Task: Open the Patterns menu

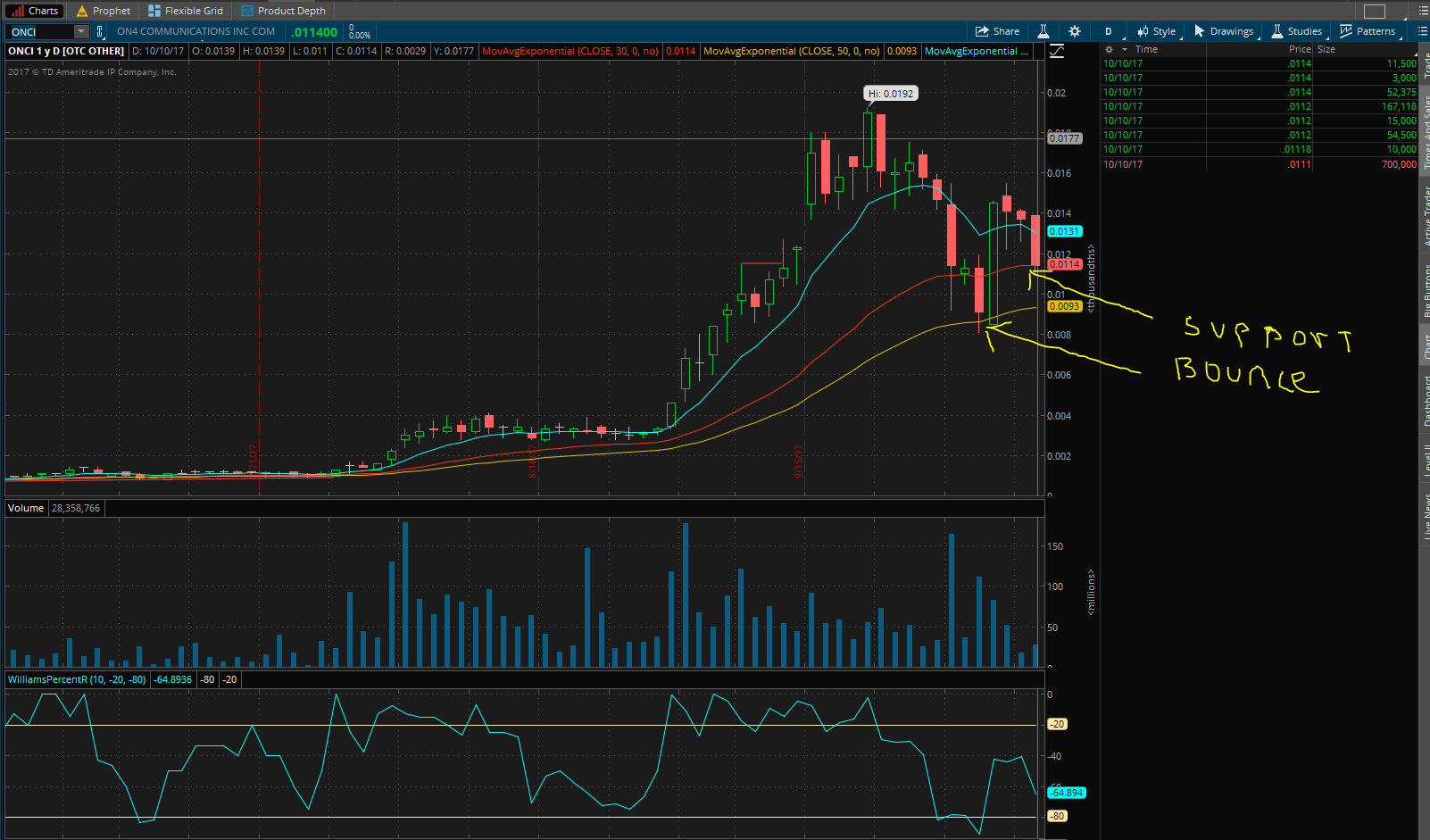Action: [1368, 31]
